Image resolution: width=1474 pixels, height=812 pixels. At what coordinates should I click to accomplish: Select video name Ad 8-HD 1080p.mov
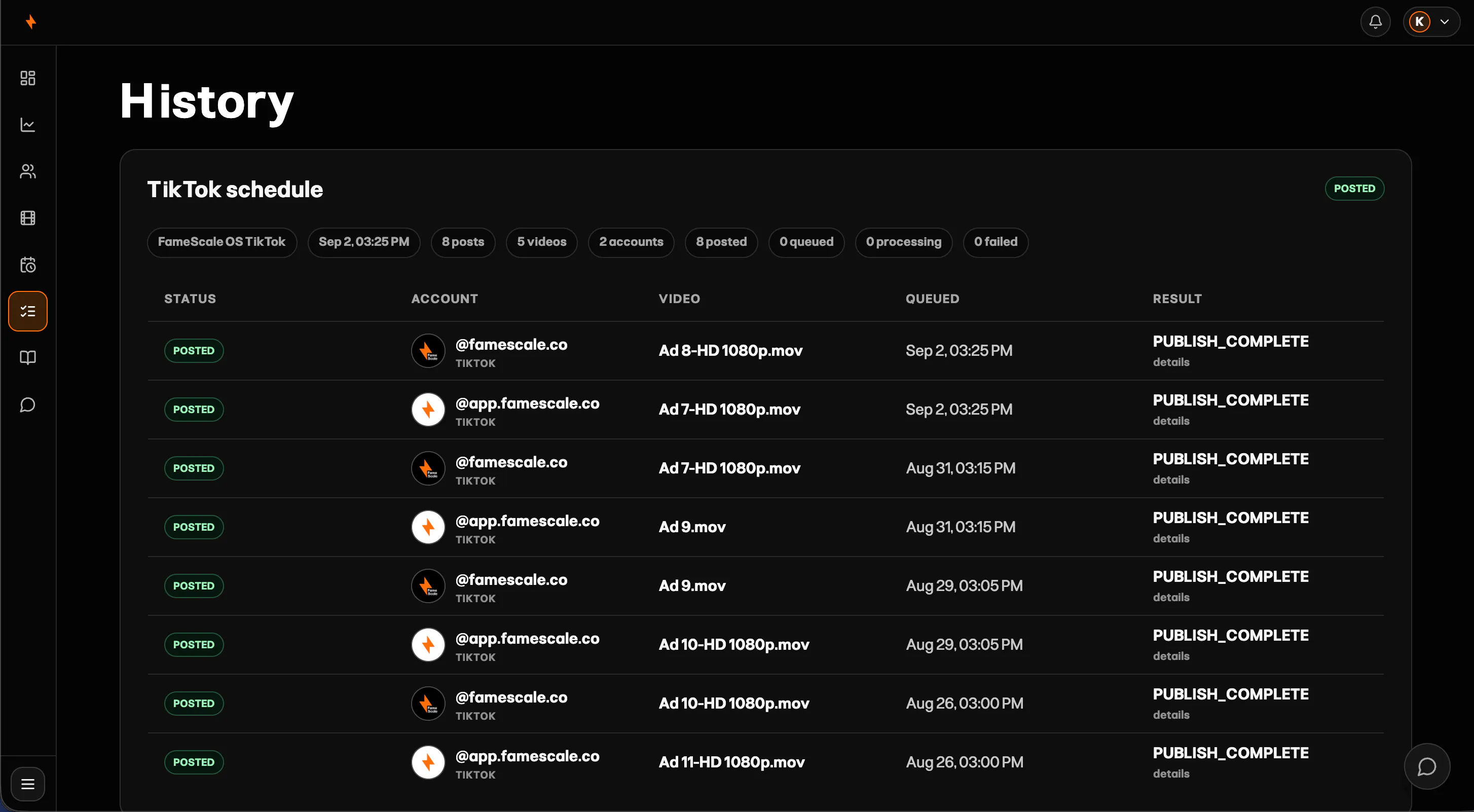pyautogui.click(x=731, y=351)
